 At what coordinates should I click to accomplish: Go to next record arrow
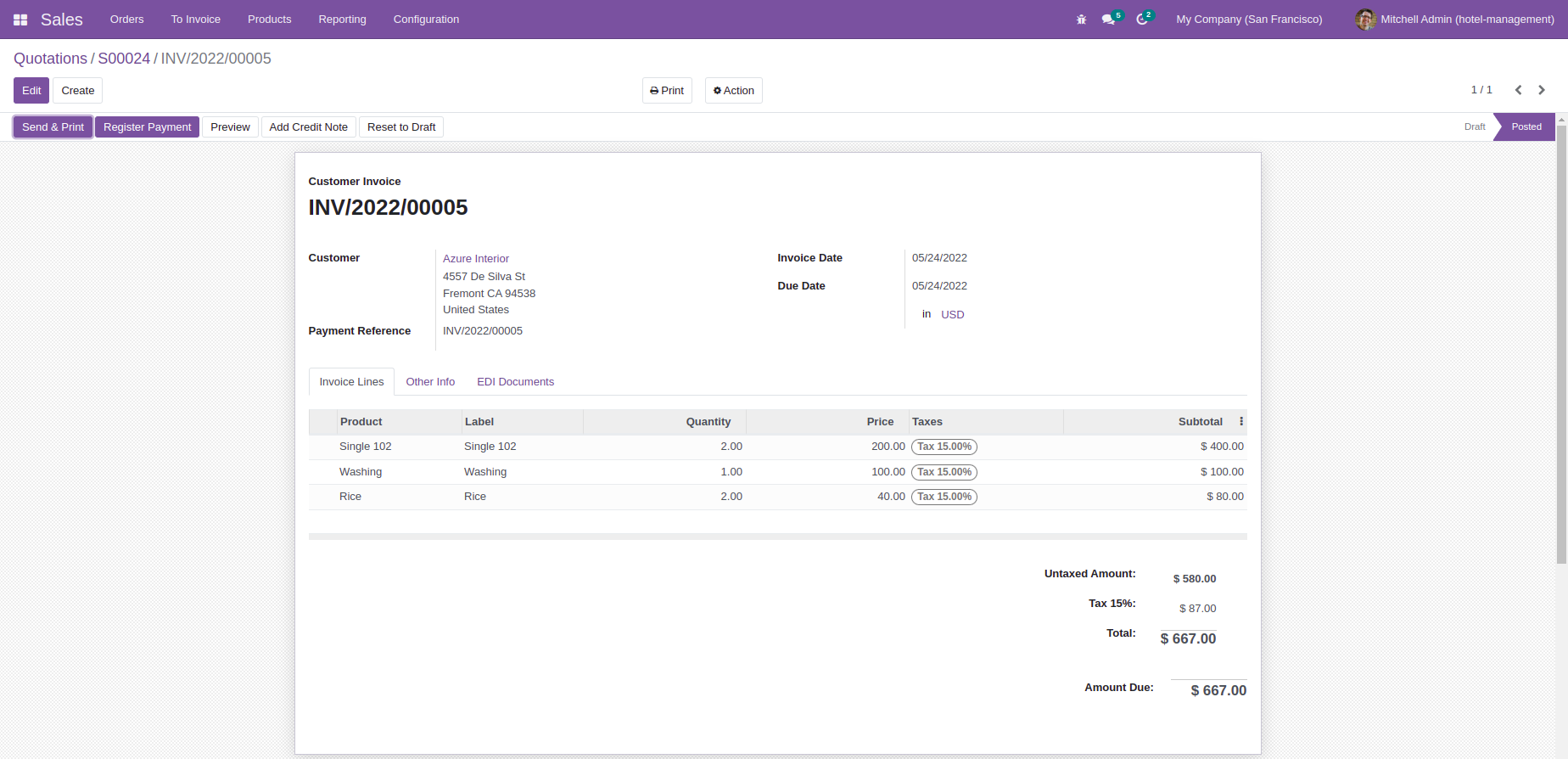[x=1542, y=90]
